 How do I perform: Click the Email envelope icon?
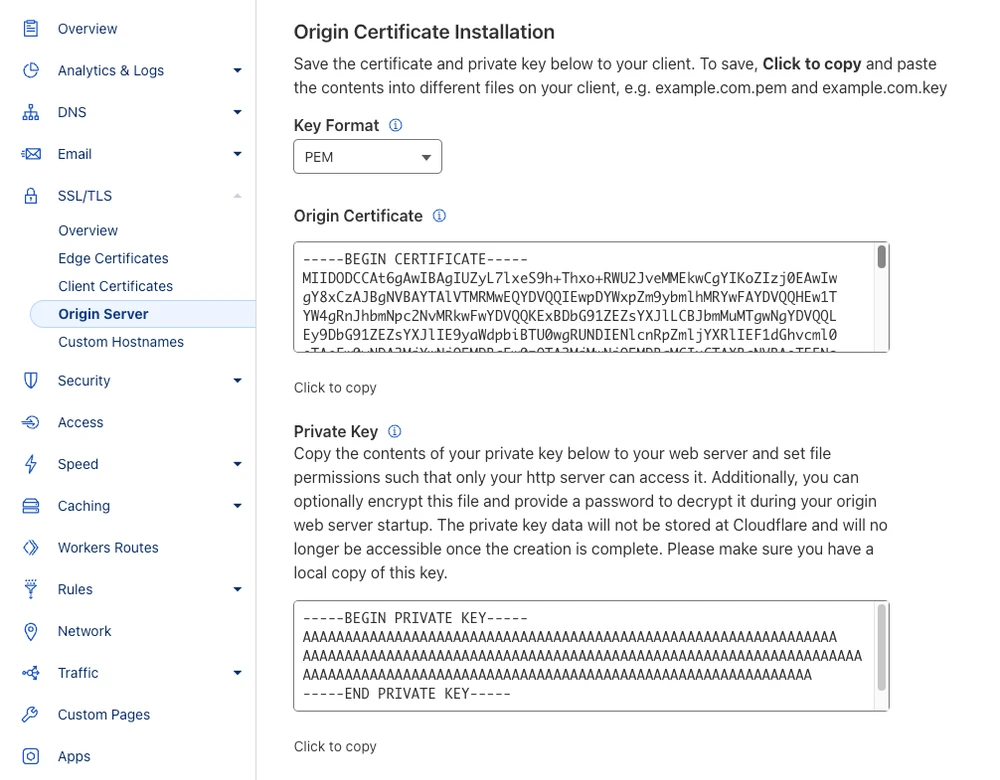[x=31, y=154]
